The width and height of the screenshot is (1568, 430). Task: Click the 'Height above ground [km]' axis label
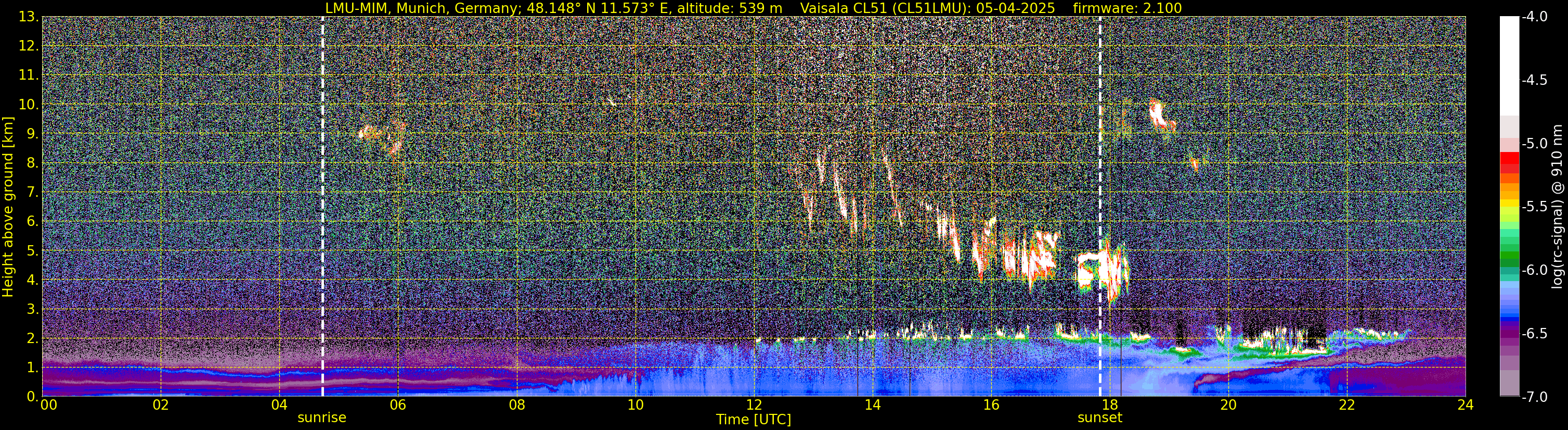coord(8,207)
